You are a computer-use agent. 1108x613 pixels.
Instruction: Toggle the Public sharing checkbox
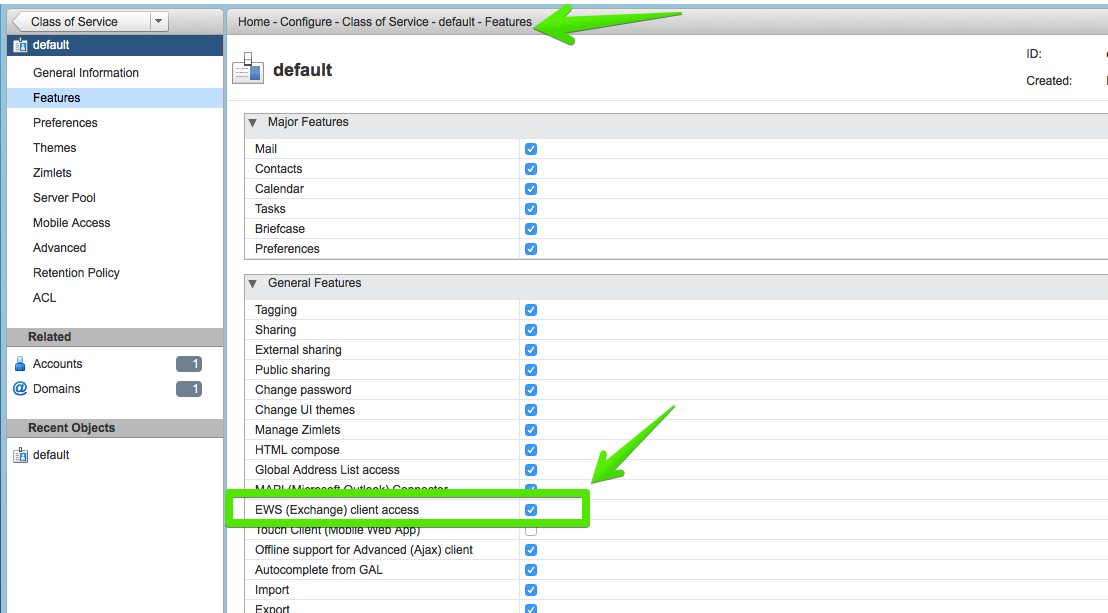531,370
